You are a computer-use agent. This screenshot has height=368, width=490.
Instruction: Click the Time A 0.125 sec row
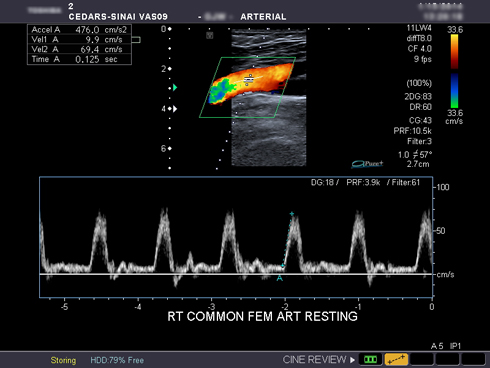point(79,59)
